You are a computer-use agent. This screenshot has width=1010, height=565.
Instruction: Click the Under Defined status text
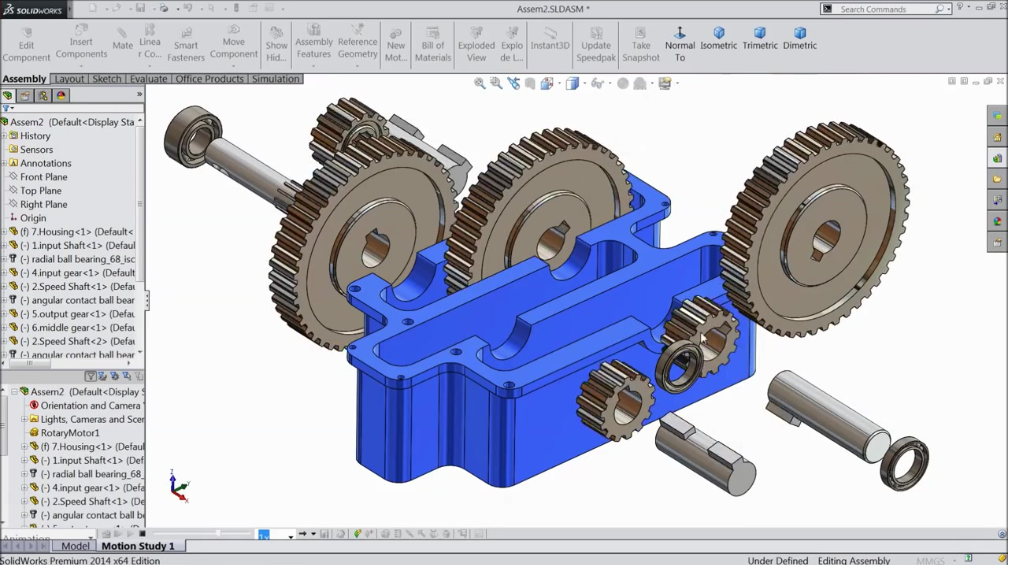pos(777,560)
